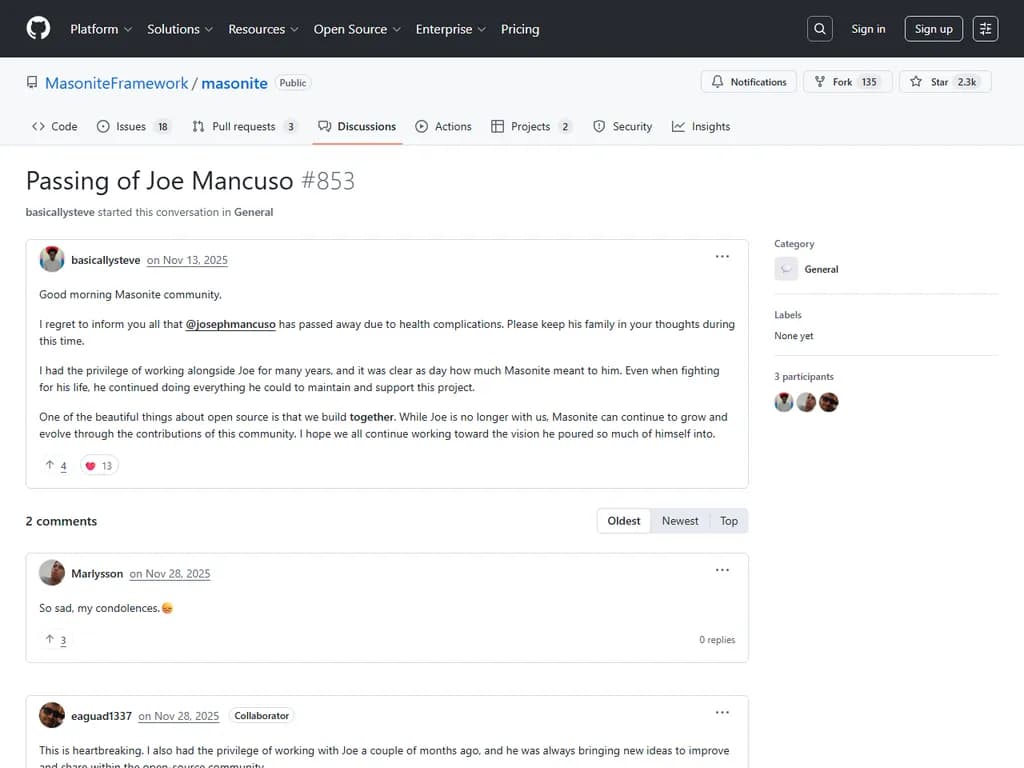The image size is (1024, 768).
Task: Add heart reaction with 13 count
Action: 99,466
